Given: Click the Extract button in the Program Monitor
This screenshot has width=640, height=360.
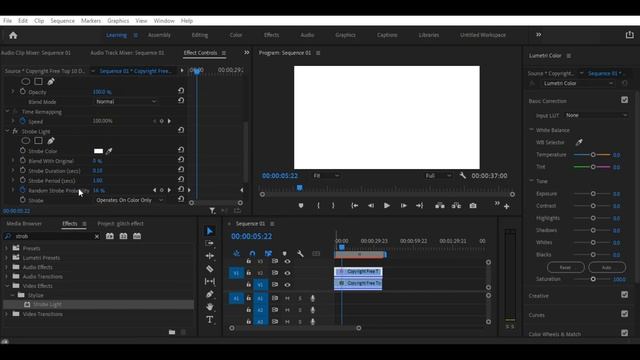Looking at the screenshot, I should [456, 206].
